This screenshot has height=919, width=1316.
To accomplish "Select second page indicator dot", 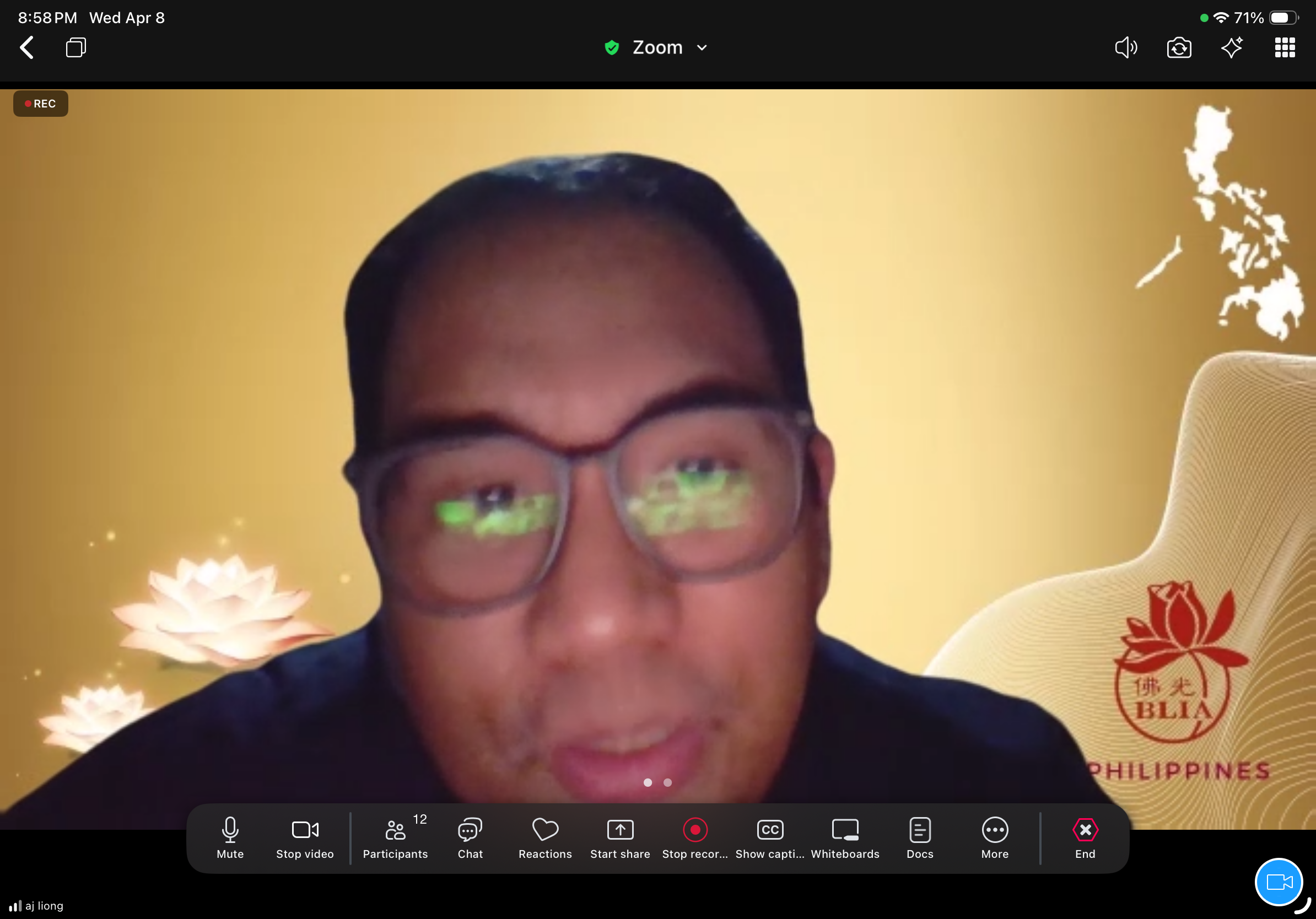I will (x=668, y=783).
